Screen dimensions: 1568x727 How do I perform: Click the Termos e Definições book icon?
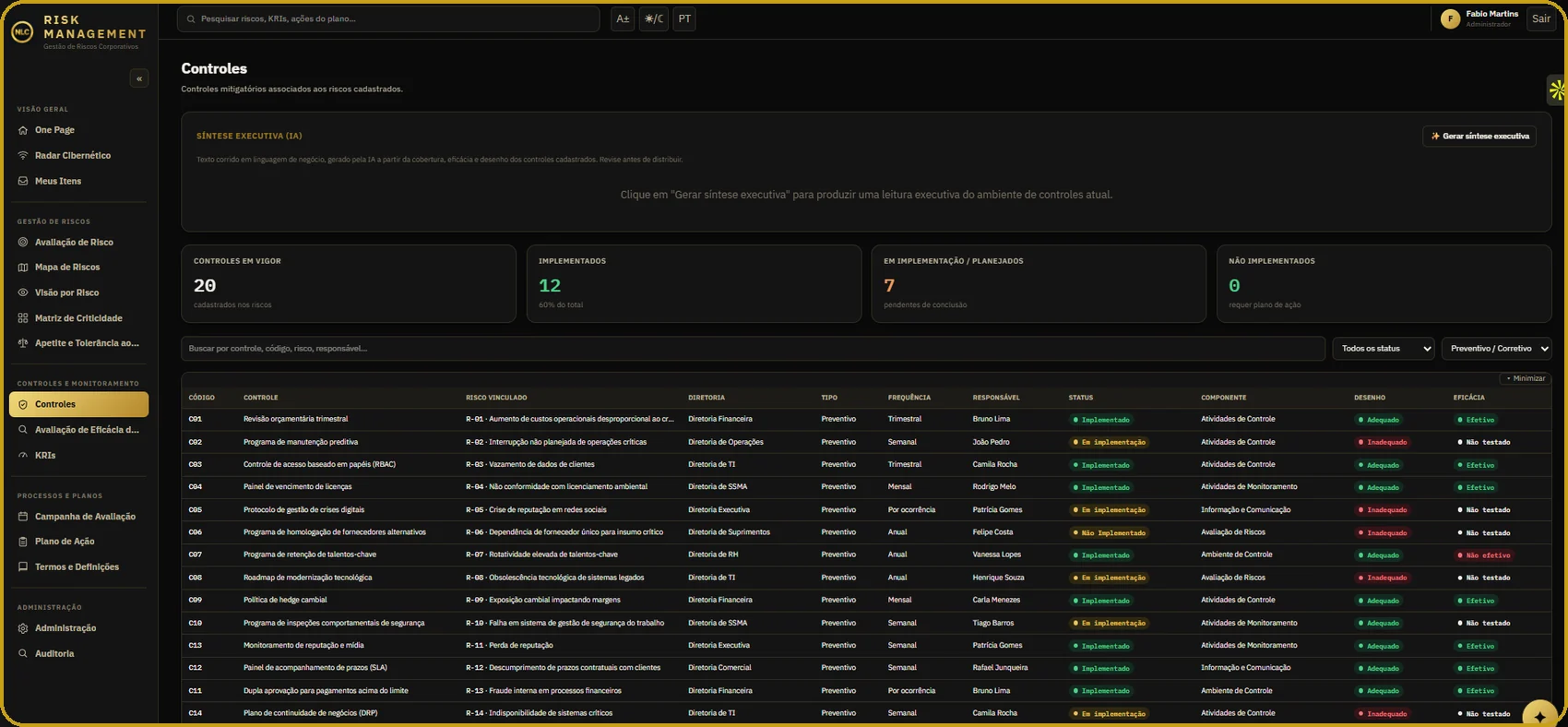point(23,567)
